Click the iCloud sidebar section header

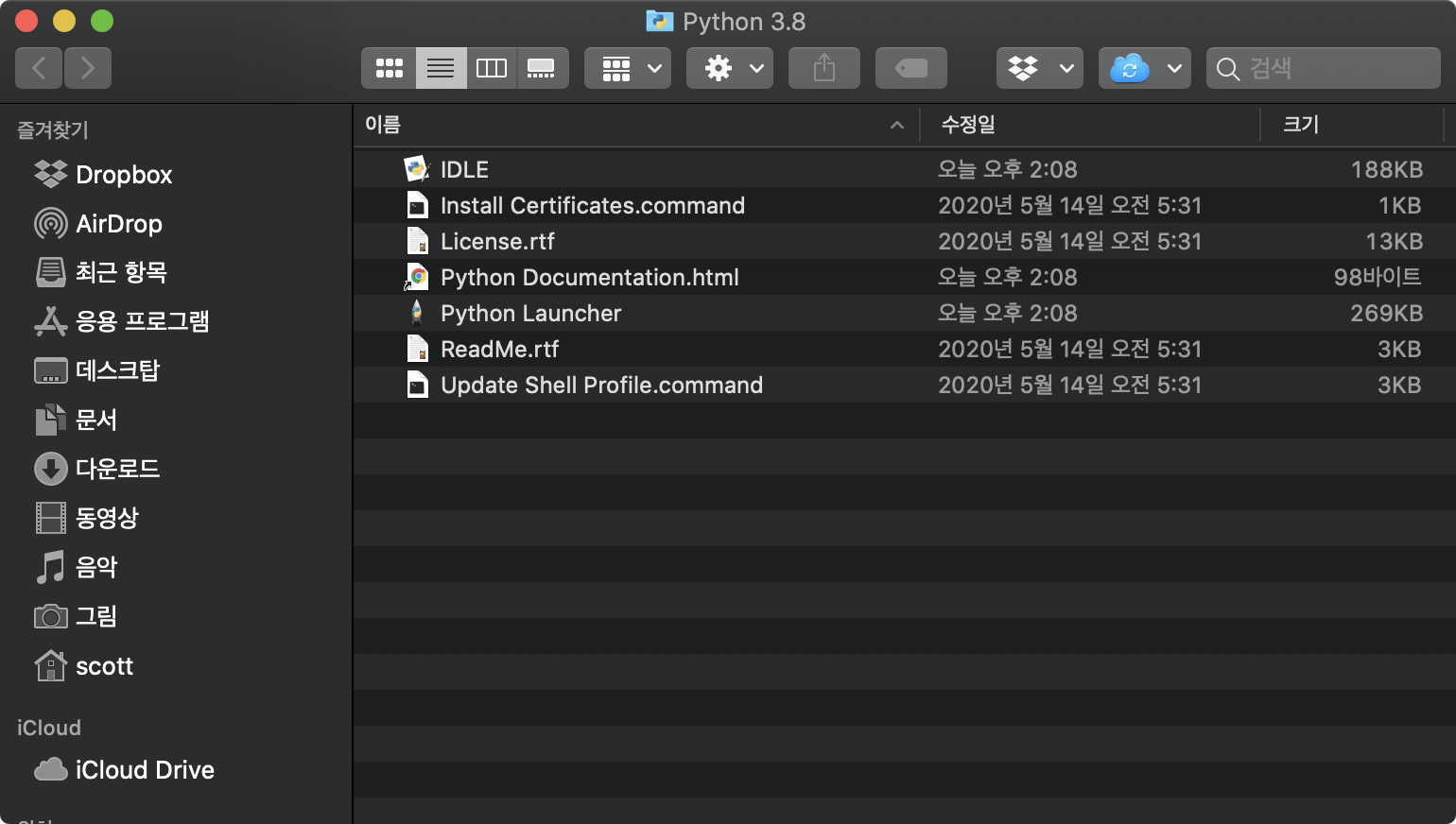pos(49,728)
